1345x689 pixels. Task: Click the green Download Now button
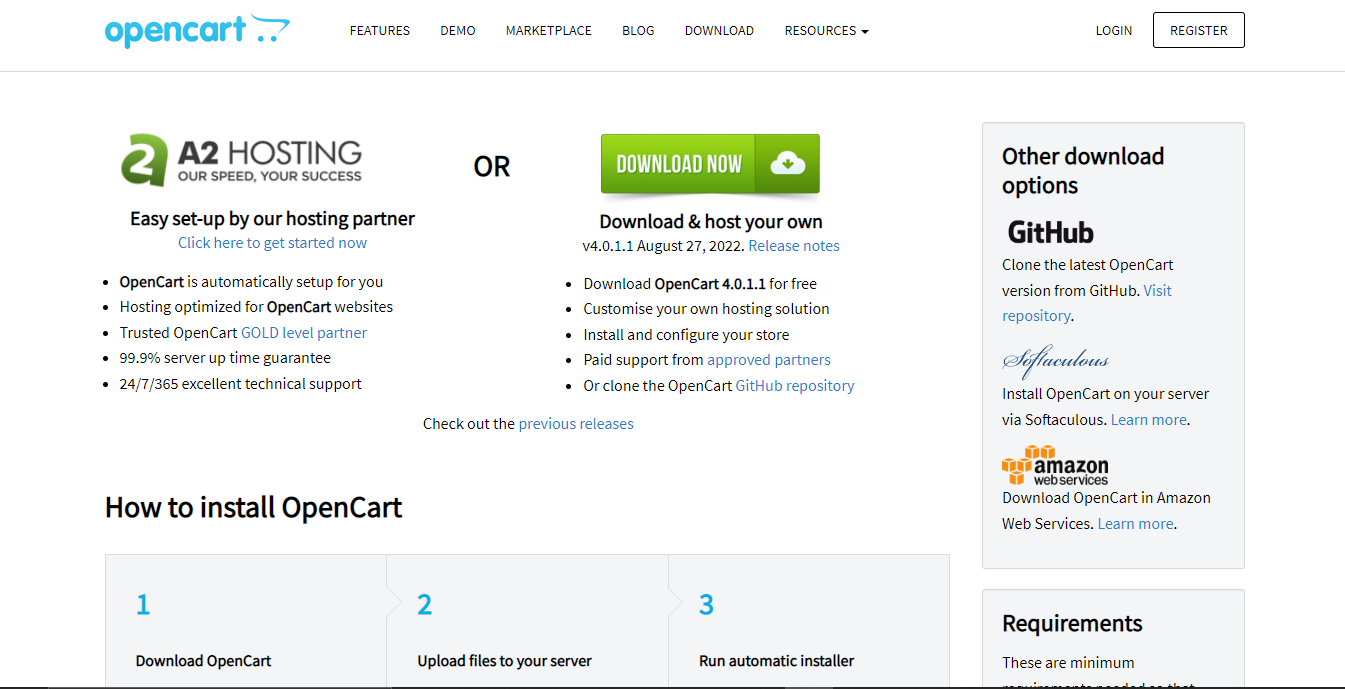[x=710, y=164]
